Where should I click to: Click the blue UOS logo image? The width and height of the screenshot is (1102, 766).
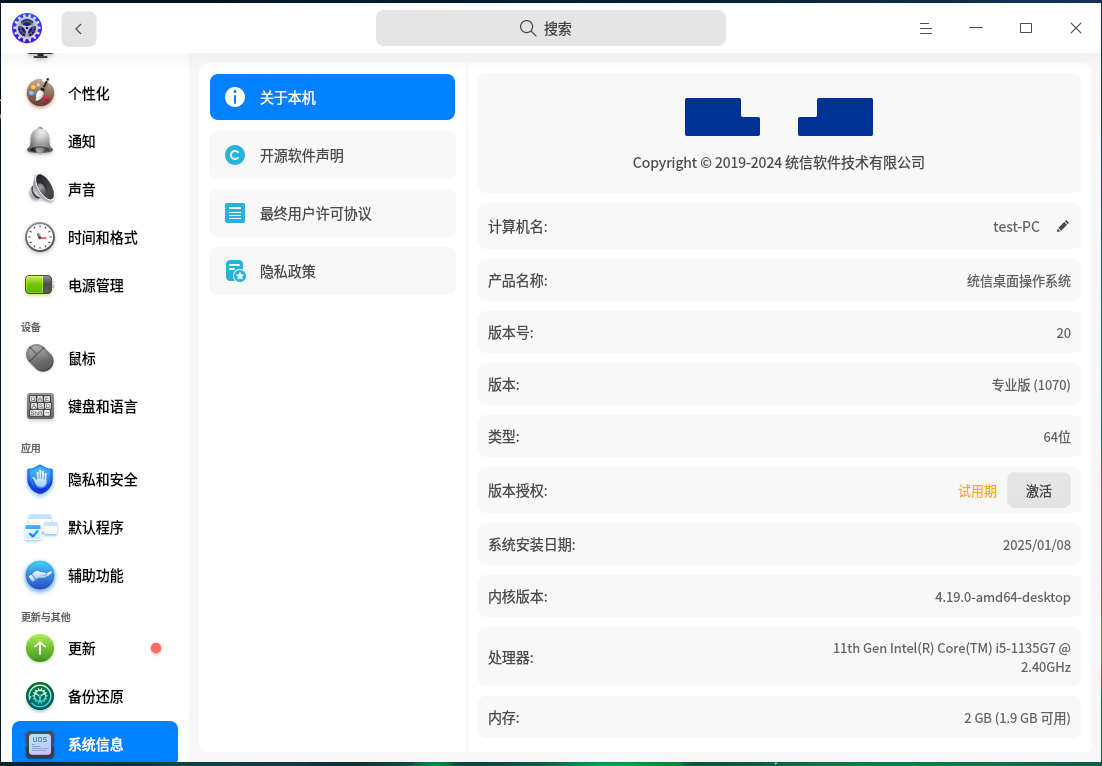click(x=779, y=117)
